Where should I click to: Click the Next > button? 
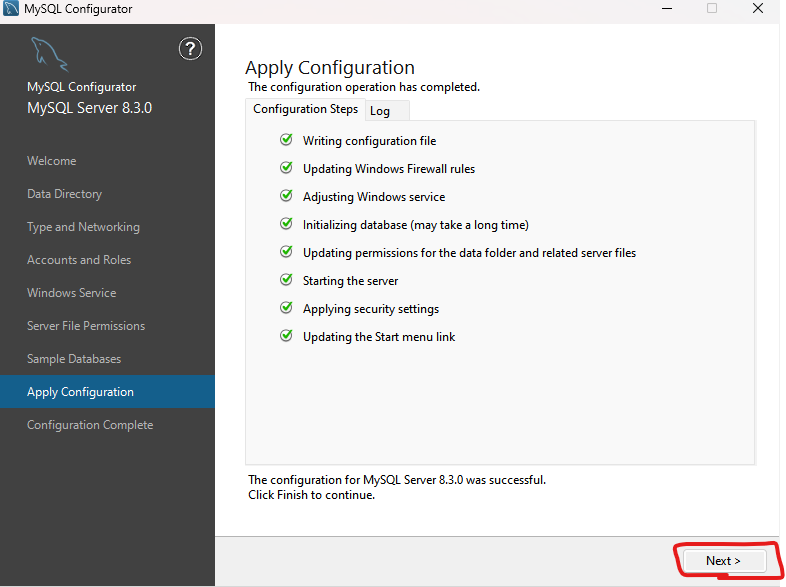[724, 560]
